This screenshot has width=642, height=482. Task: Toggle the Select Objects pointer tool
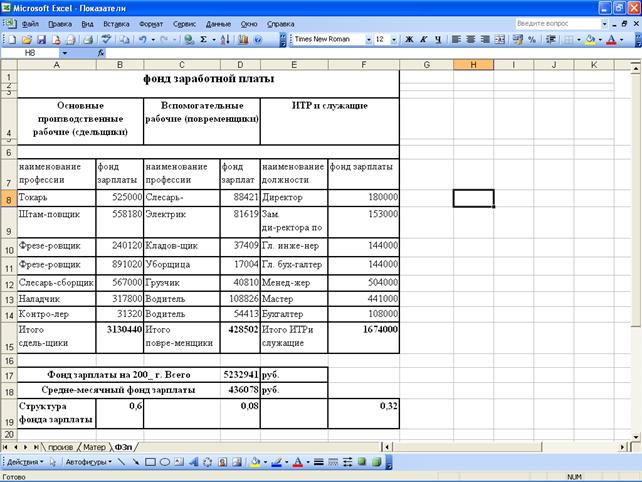pyautogui.click(x=52, y=462)
